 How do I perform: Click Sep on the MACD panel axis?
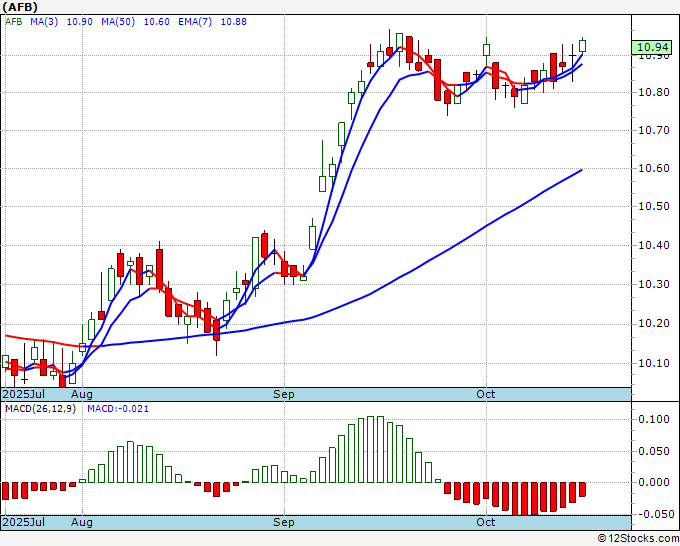284,522
